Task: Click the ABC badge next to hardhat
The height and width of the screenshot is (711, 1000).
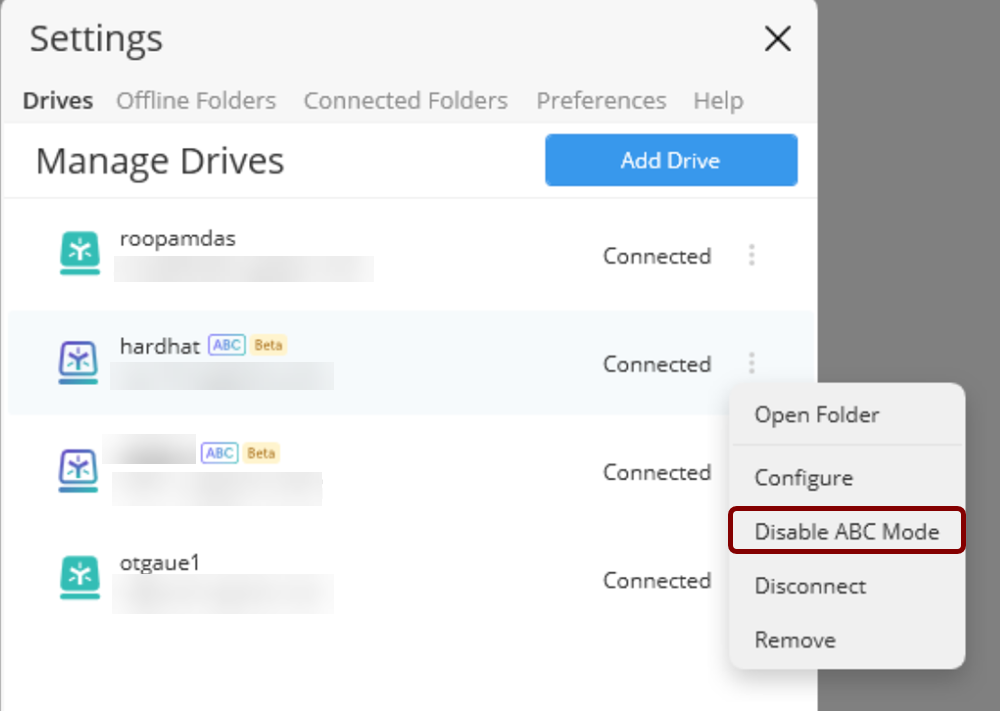Action: 226,345
